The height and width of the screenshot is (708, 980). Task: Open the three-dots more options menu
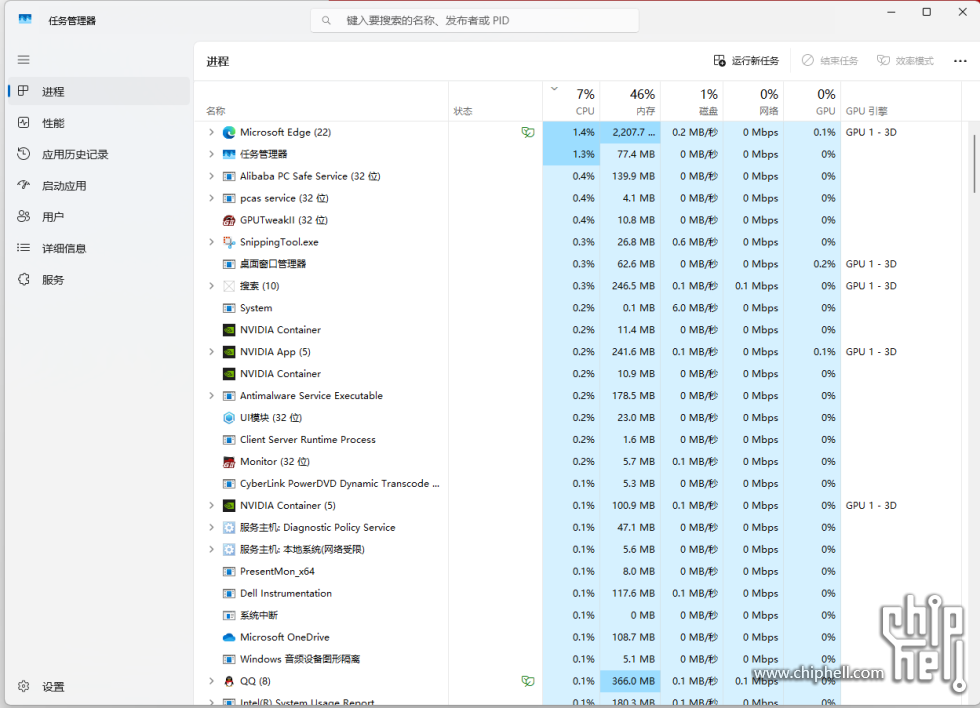(960, 61)
